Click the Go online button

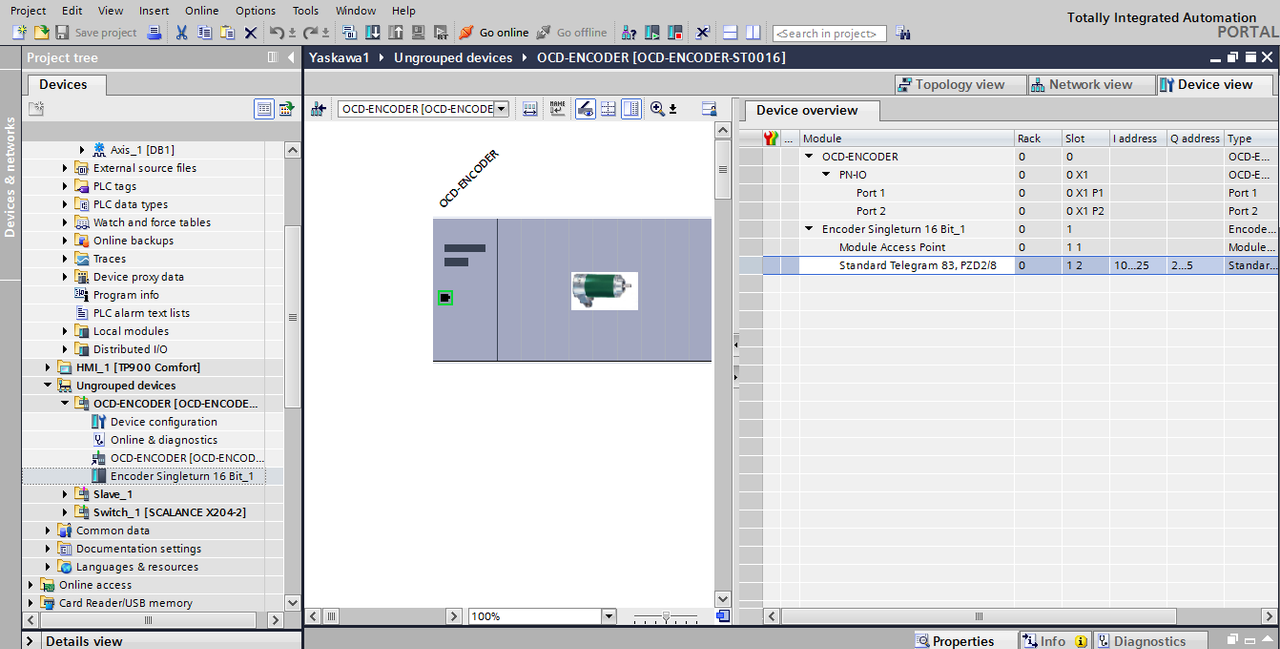point(493,33)
